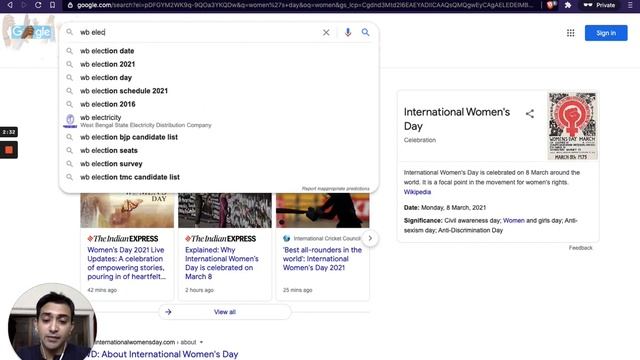This screenshot has width=640, height=360.
Task: Select suggestion 'wb electricity'
Action: pyautogui.click(x=219, y=121)
